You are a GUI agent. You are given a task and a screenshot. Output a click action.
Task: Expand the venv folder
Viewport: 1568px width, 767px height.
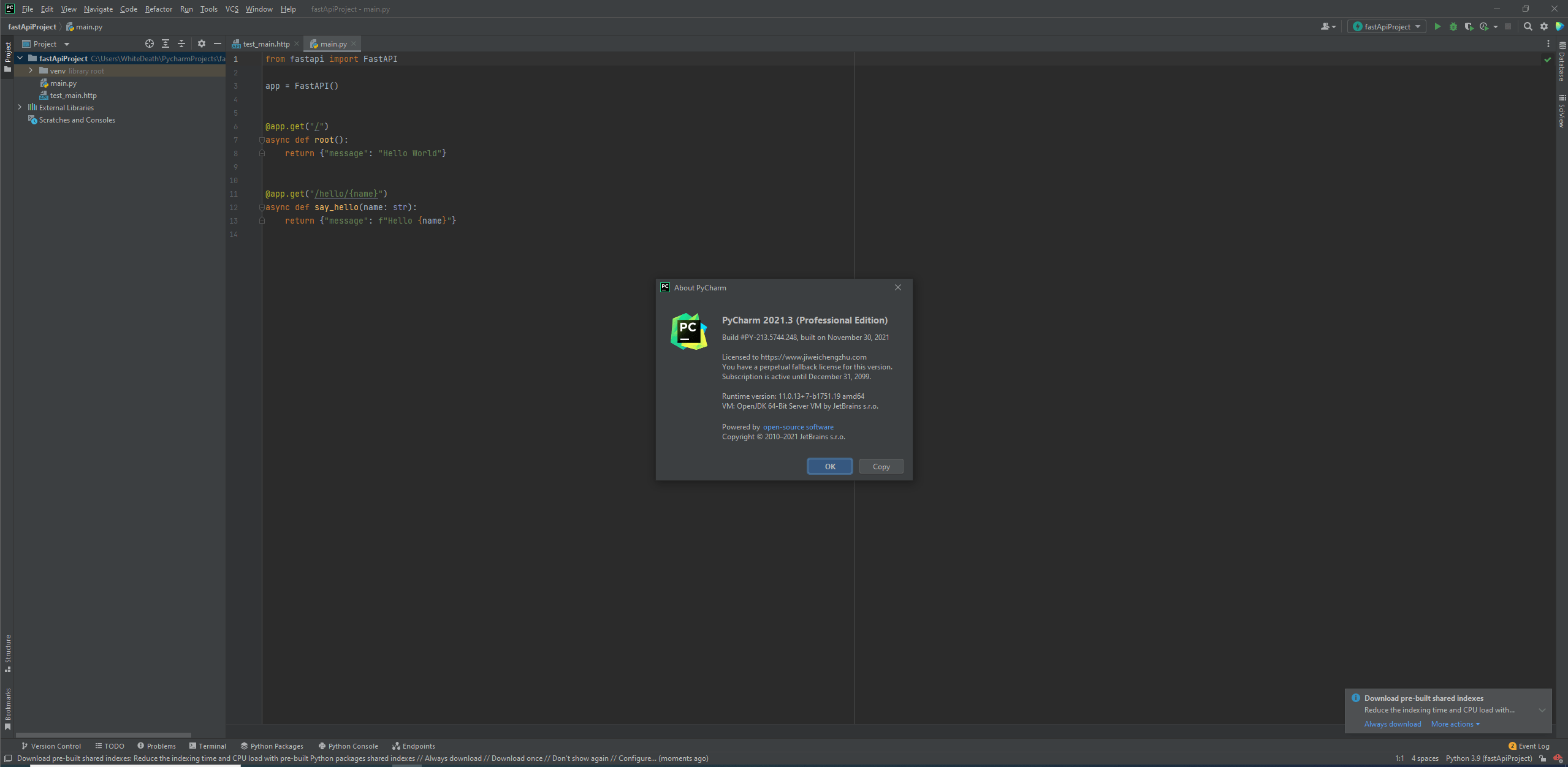click(x=31, y=70)
